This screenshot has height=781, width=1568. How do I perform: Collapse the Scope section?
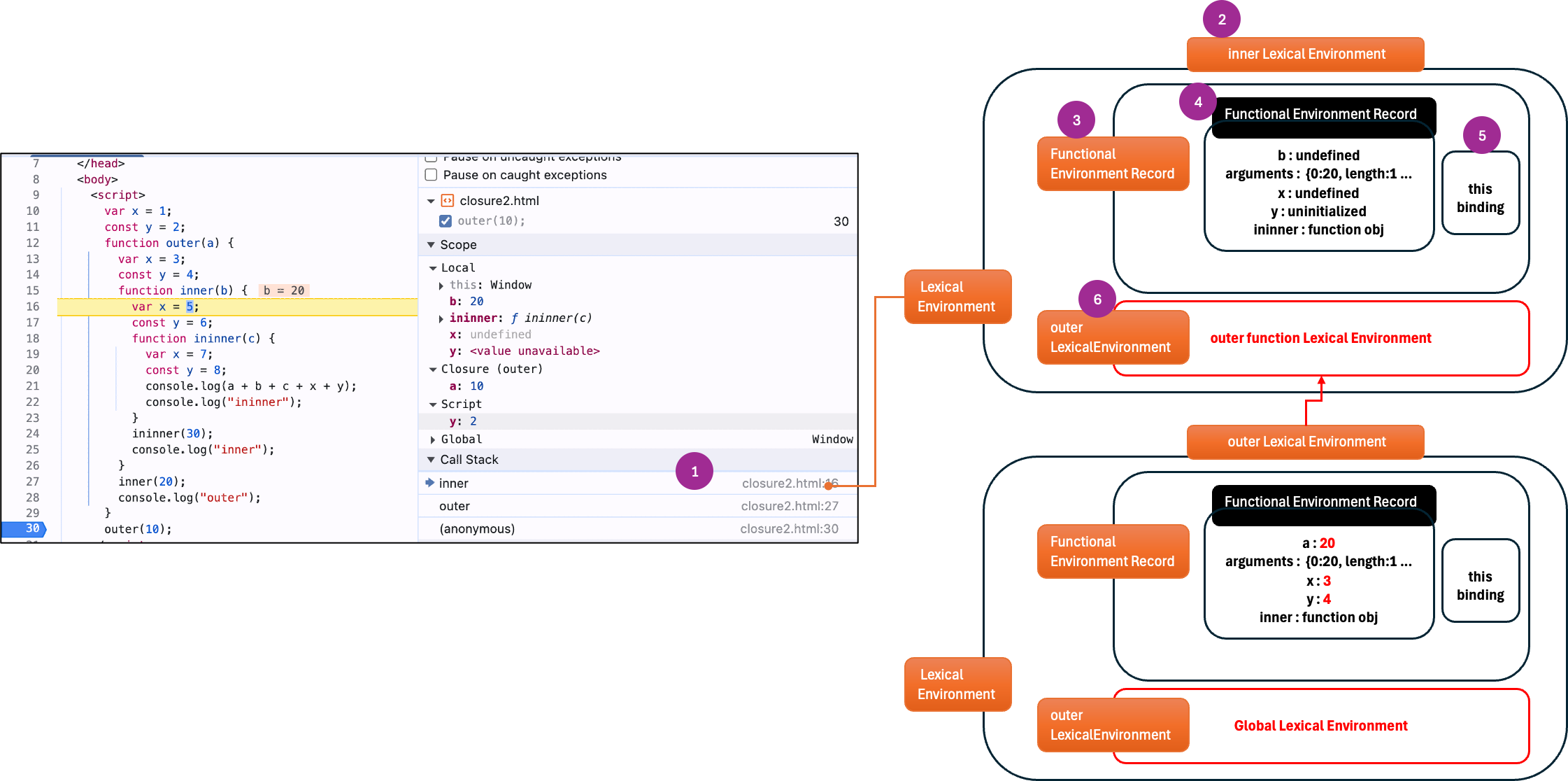(431, 245)
